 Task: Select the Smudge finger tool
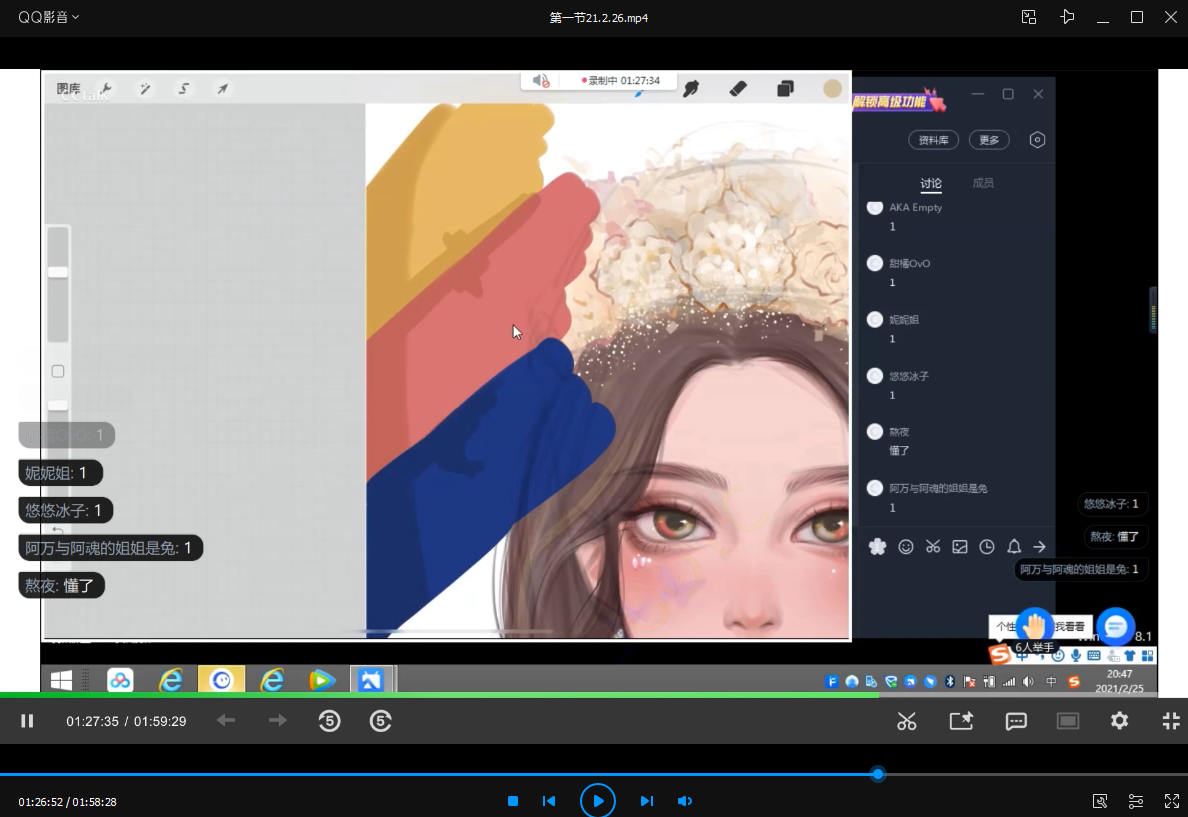click(691, 89)
